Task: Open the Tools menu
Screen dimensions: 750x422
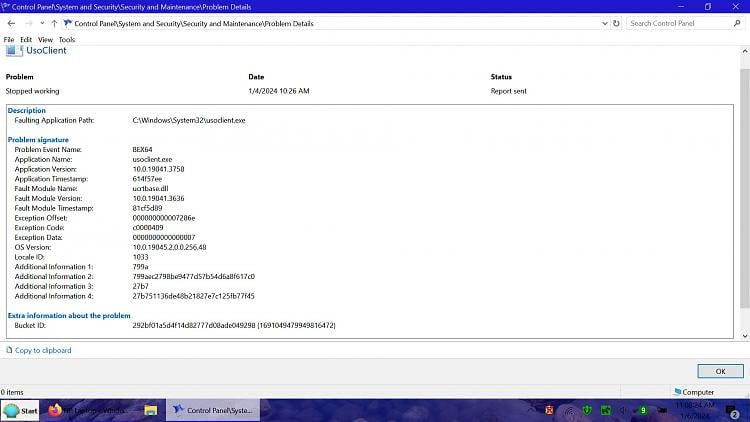Action: (x=66, y=40)
